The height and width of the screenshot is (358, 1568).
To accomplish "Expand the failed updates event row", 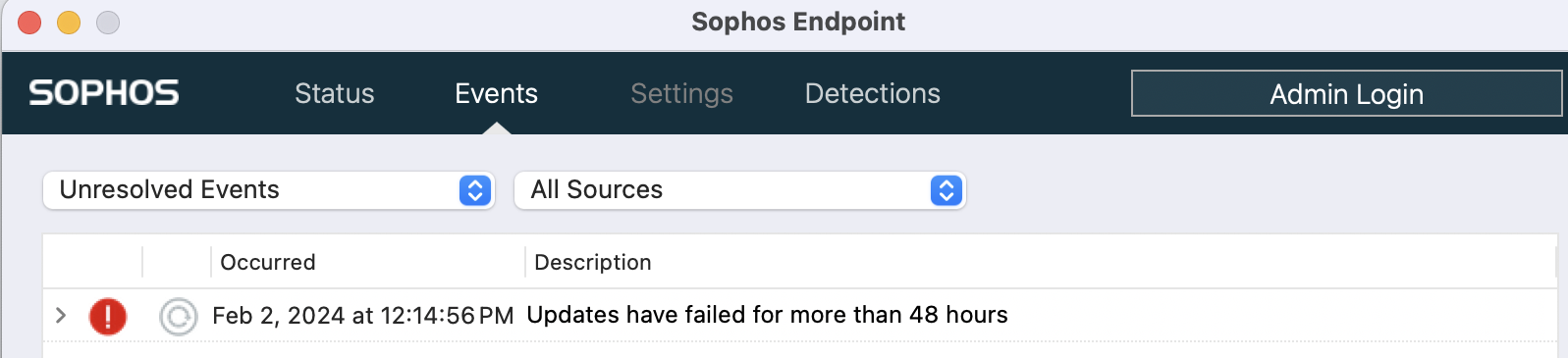I will point(61,315).
